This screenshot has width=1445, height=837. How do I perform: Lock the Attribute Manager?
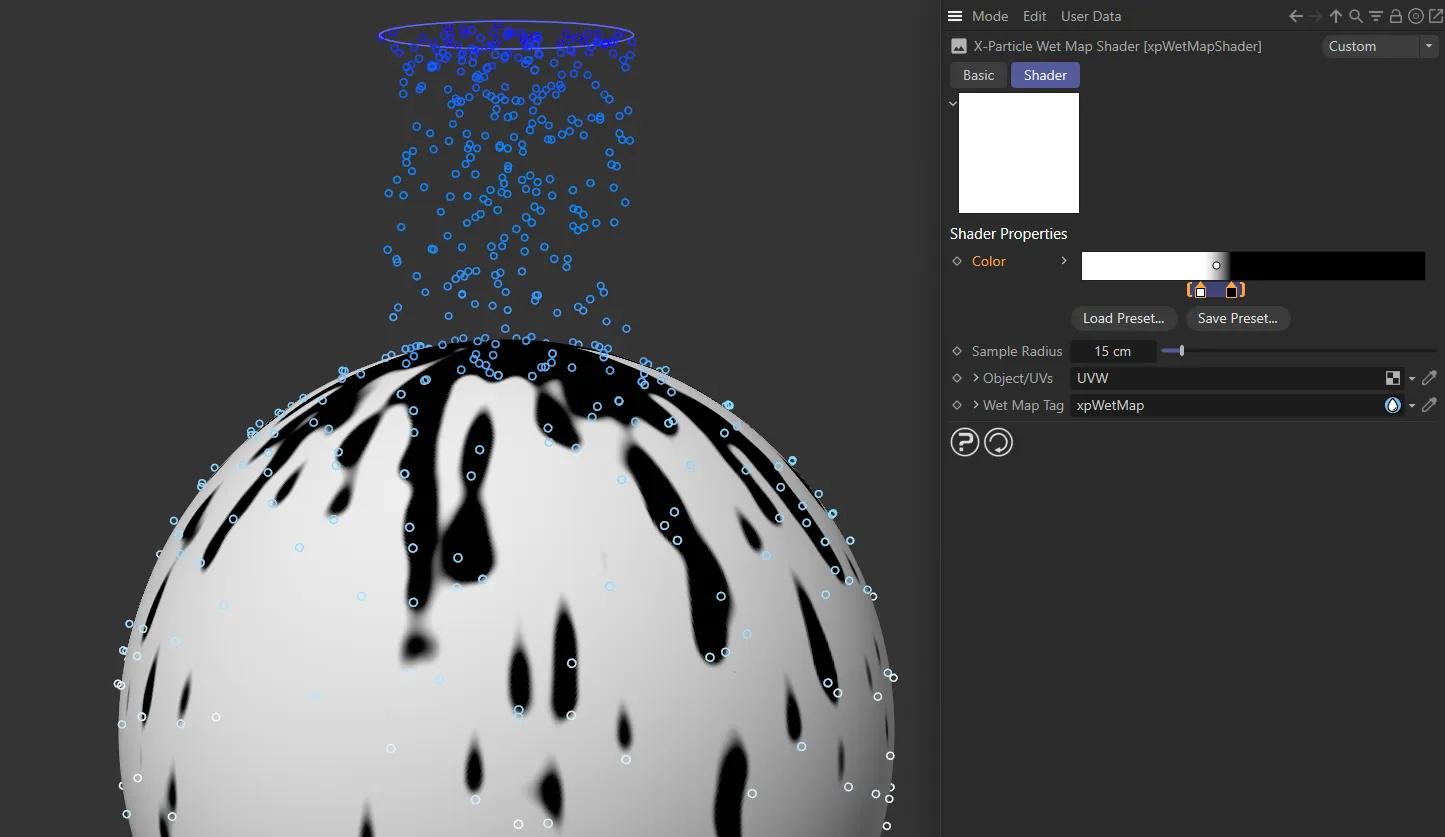click(1395, 16)
